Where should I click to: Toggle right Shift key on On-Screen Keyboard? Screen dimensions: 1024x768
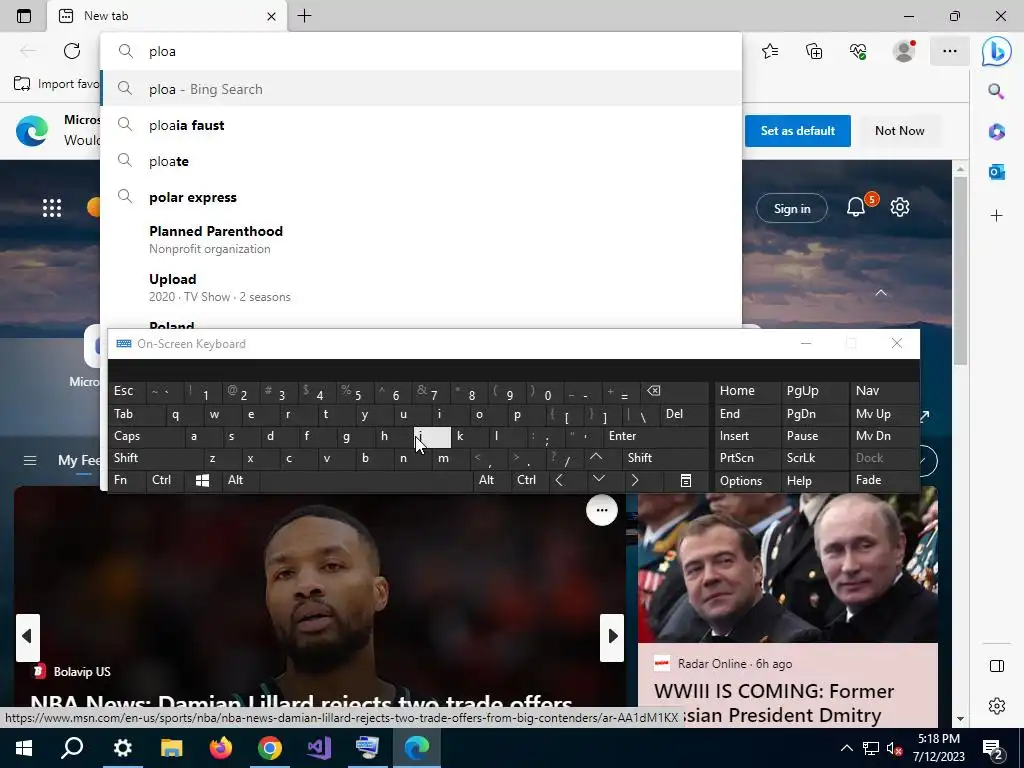[665, 458]
